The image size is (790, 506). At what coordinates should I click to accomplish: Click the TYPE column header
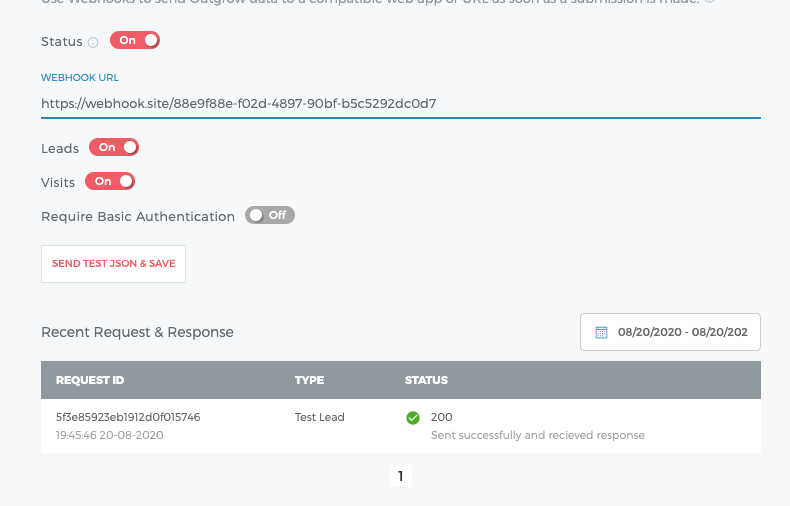tap(309, 380)
